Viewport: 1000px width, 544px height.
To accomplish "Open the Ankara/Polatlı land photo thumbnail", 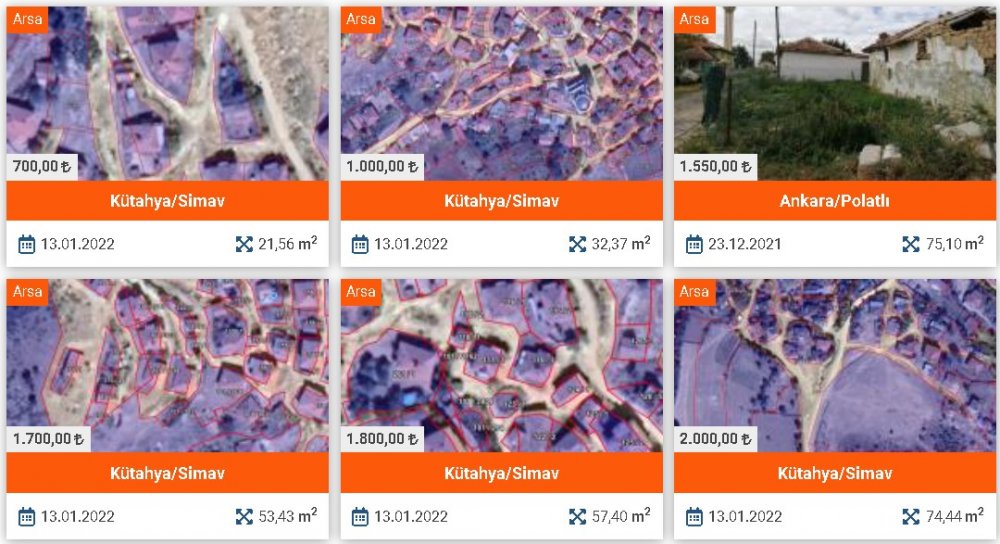I will click(834, 93).
